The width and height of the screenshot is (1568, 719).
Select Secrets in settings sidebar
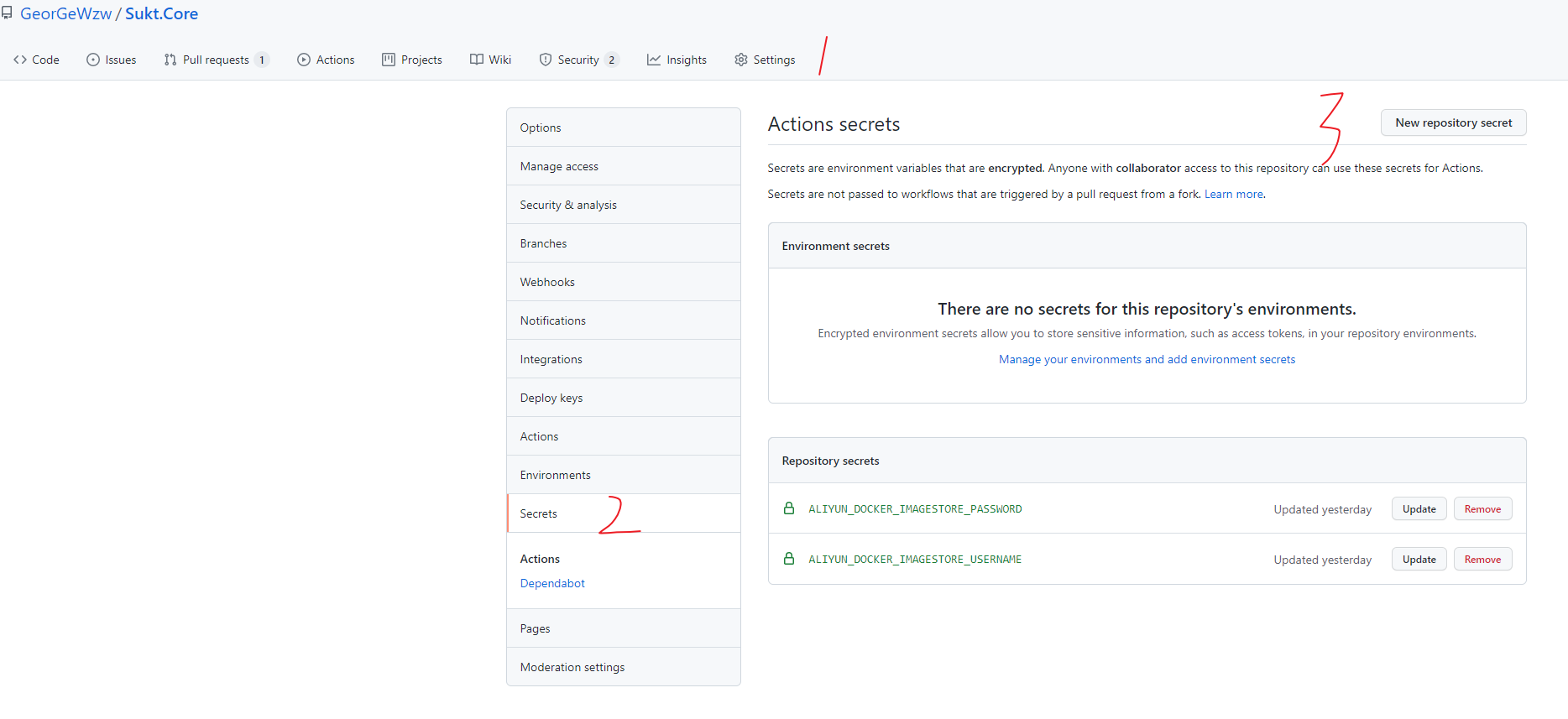624,513
